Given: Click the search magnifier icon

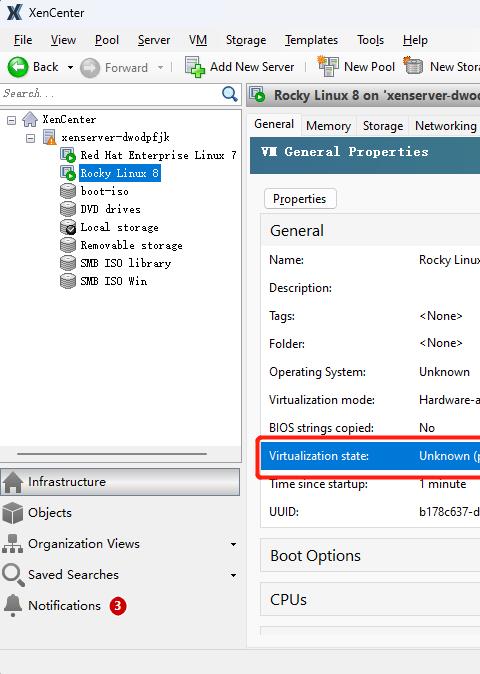Looking at the screenshot, I should coord(229,93).
